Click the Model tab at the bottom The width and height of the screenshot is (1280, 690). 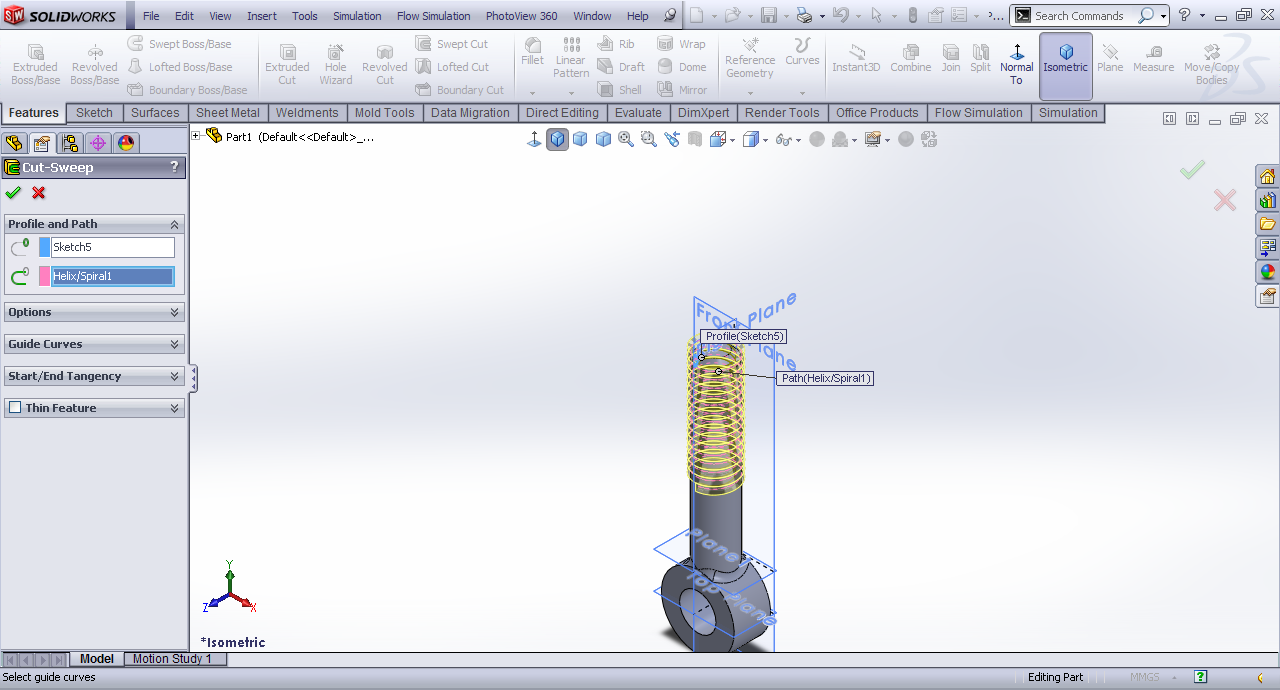tap(96, 659)
